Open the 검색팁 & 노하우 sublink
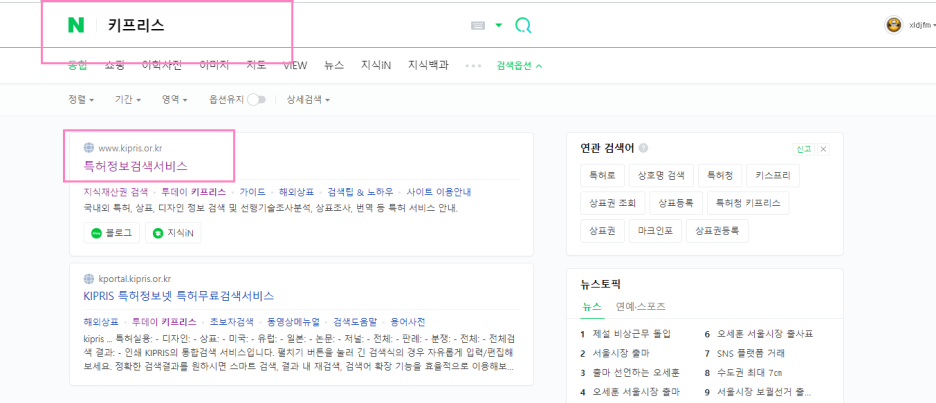 coord(361,192)
